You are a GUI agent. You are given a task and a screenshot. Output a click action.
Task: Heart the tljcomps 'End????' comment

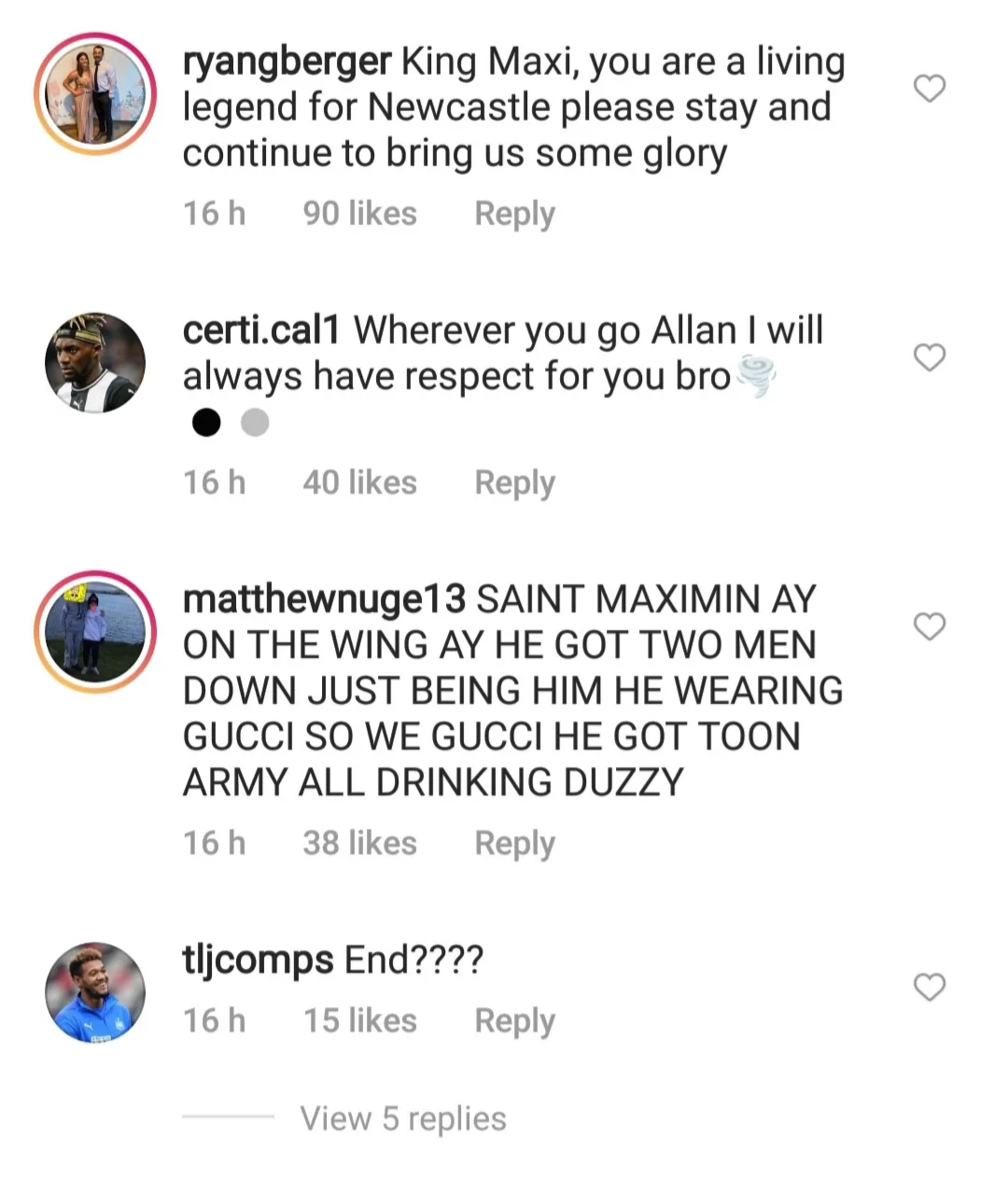pos(929,987)
